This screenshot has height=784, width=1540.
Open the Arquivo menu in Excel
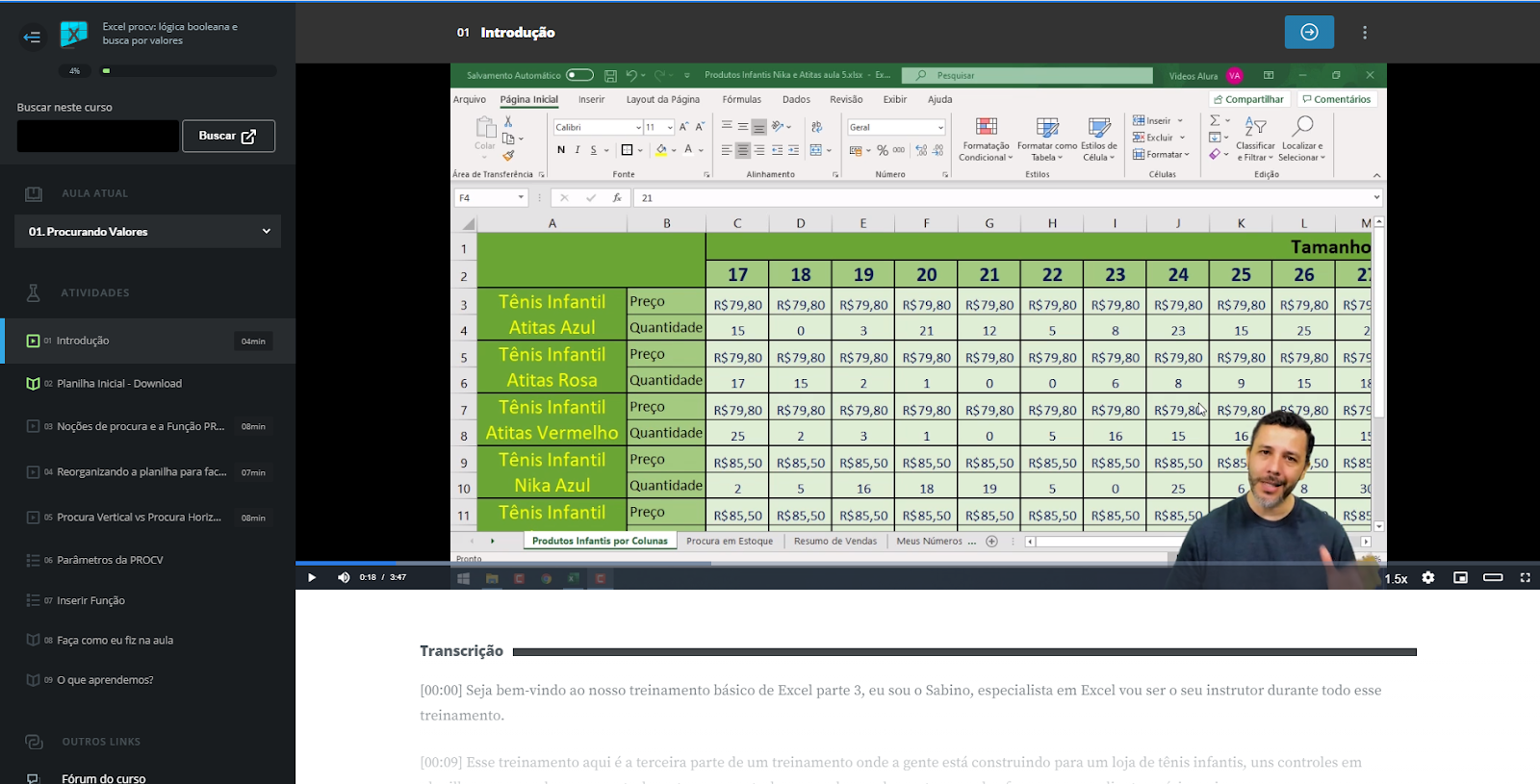470,99
